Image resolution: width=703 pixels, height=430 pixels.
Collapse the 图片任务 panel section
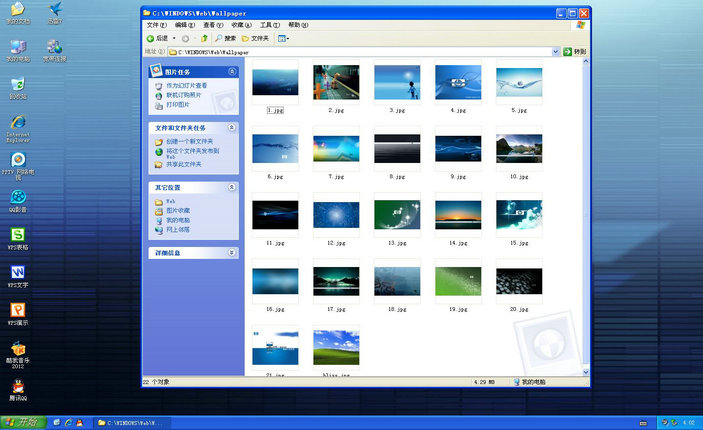coord(233,72)
